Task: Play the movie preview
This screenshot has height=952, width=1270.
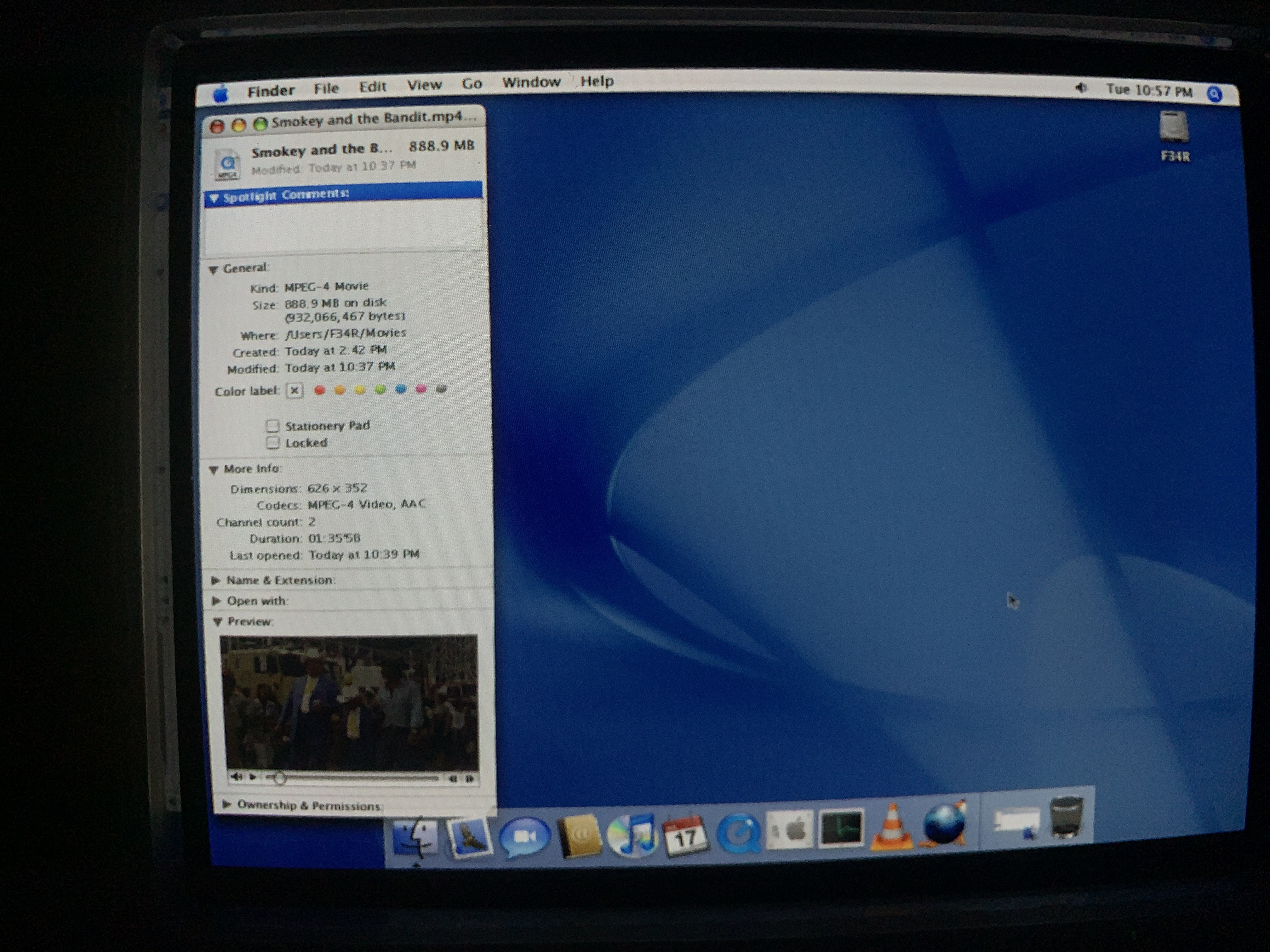Action: pos(253,777)
